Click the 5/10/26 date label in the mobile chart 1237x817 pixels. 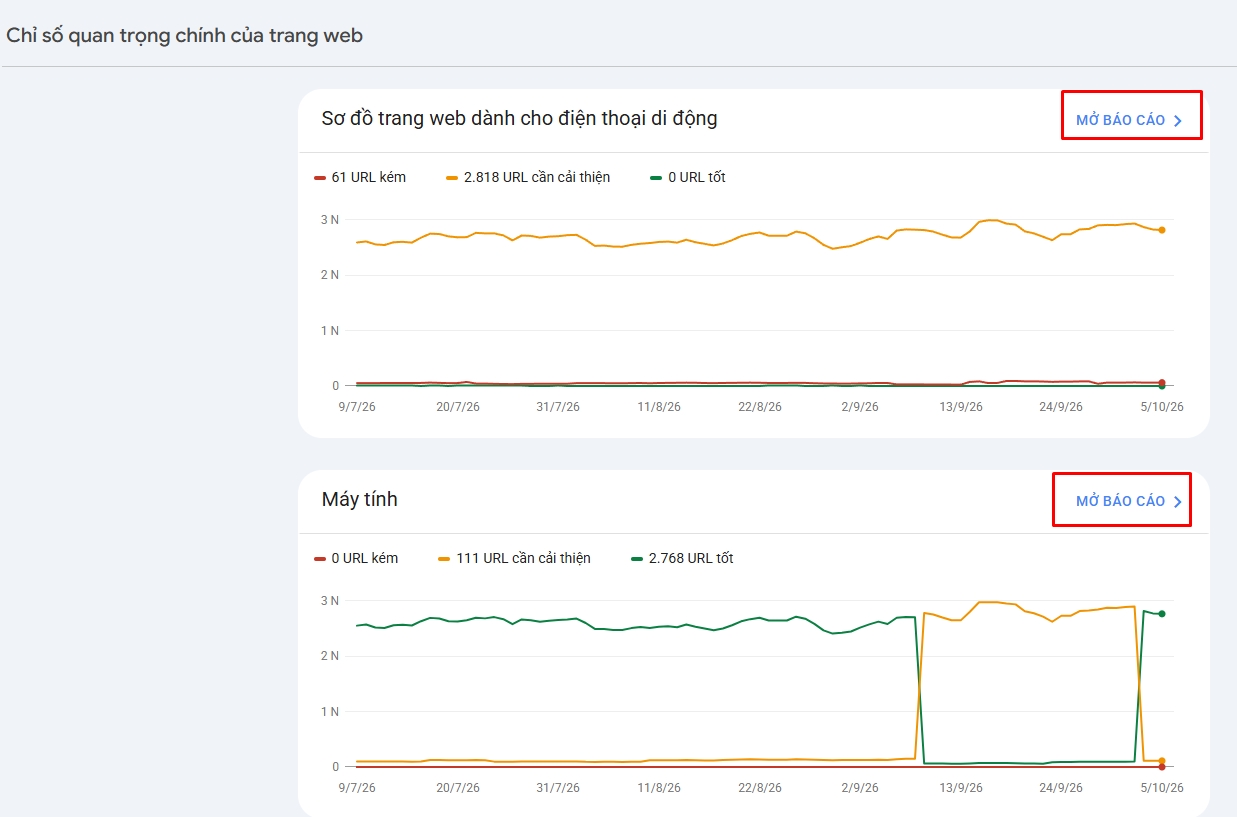1163,407
